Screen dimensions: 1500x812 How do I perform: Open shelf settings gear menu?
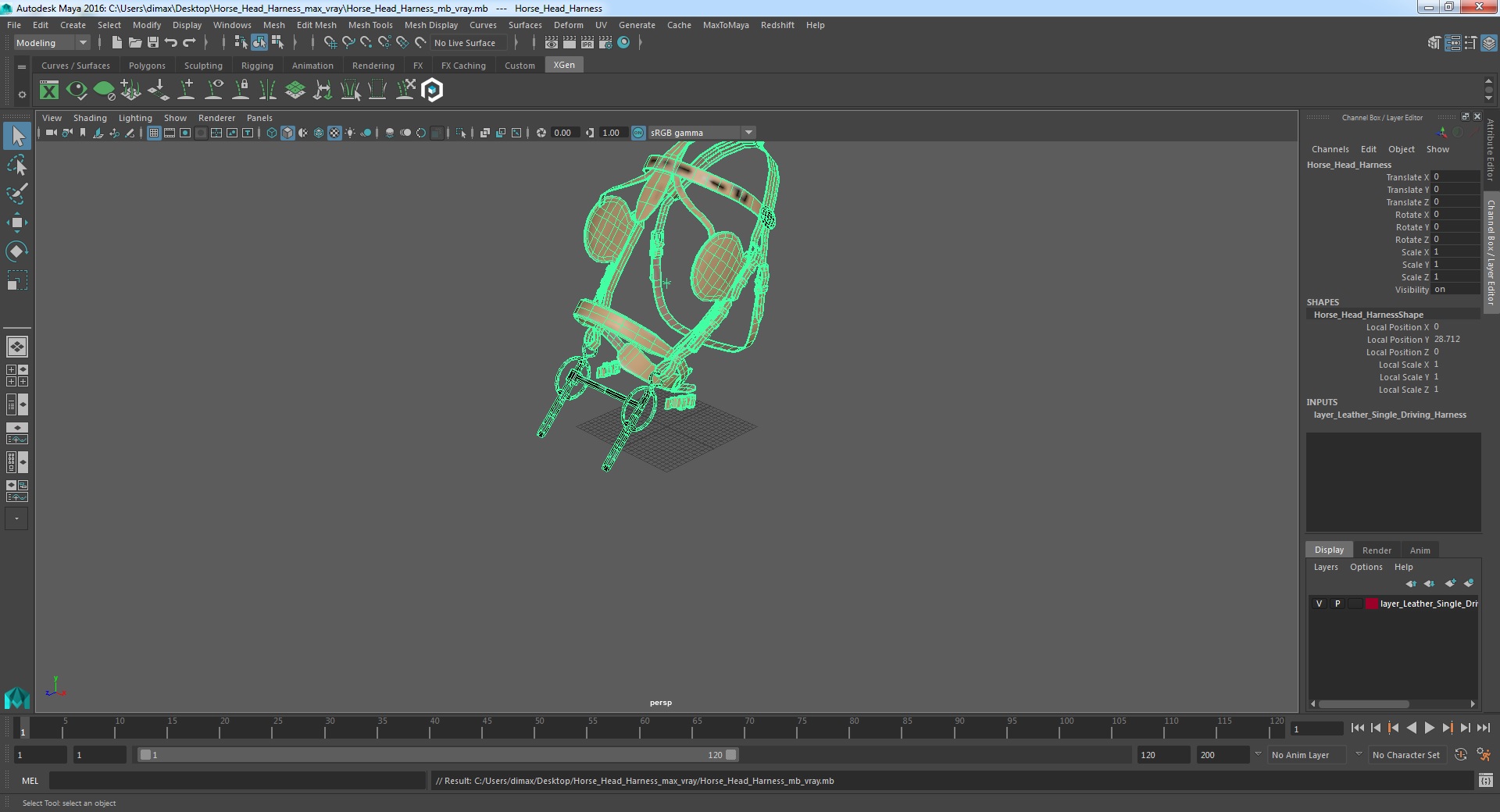[x=22, y=94]
